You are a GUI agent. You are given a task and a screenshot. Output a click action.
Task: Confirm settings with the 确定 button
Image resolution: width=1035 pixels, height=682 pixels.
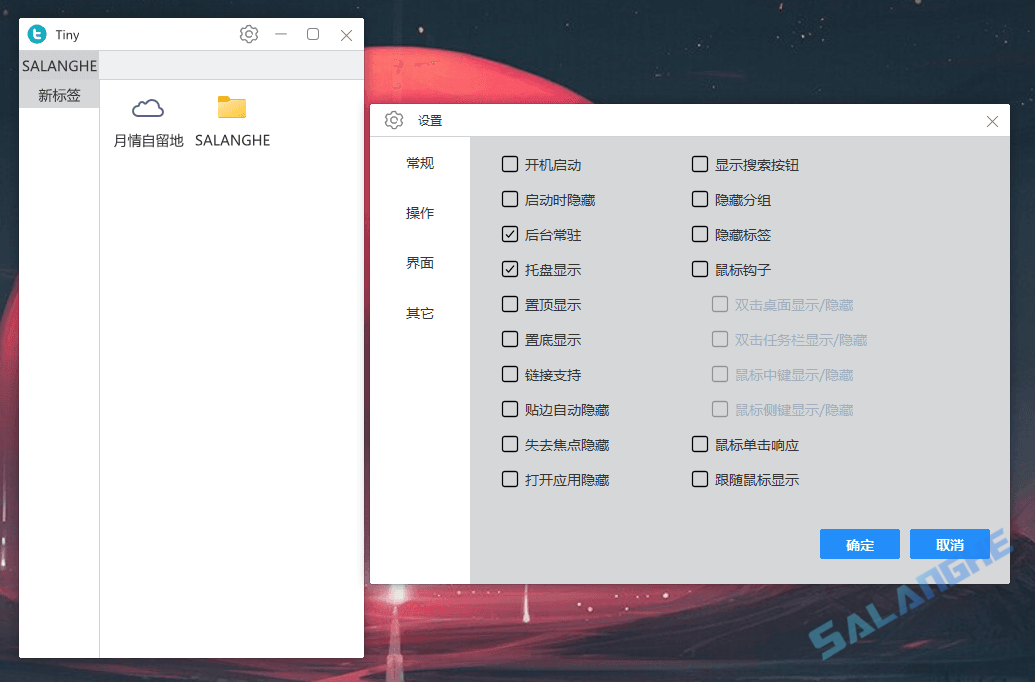click(x=859, y=544)
